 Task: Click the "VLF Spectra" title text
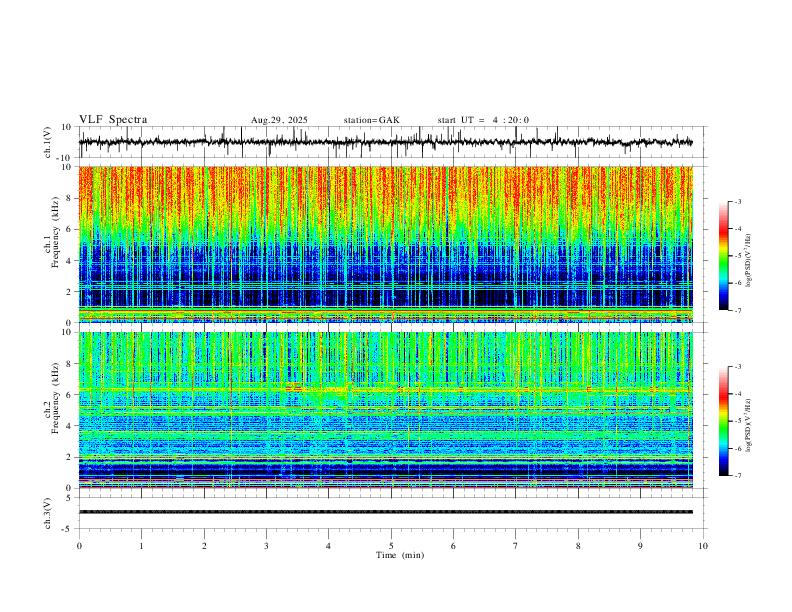click(113, 120)
